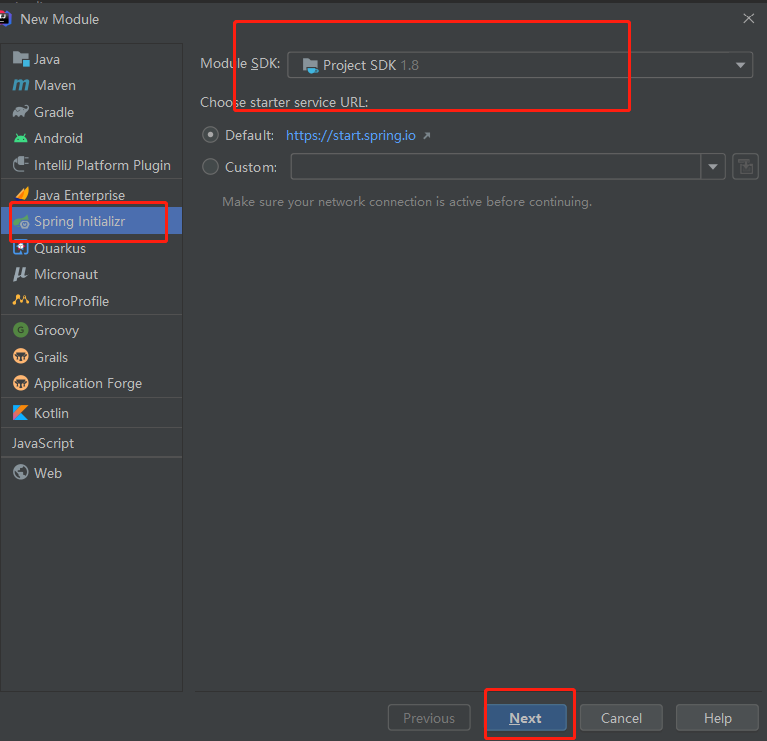767x741 pixels.
Task: Choose Quarkus module type
Action: (x=91, y=248)
